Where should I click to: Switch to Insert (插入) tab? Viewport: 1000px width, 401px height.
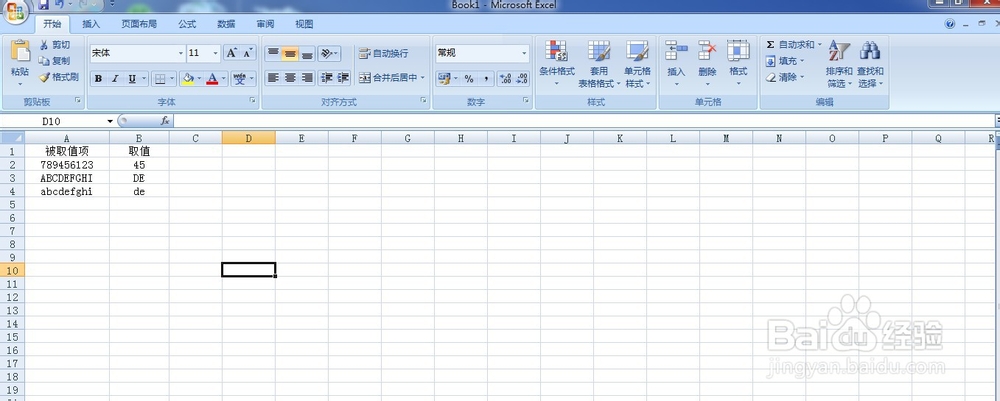pos(91,24)
